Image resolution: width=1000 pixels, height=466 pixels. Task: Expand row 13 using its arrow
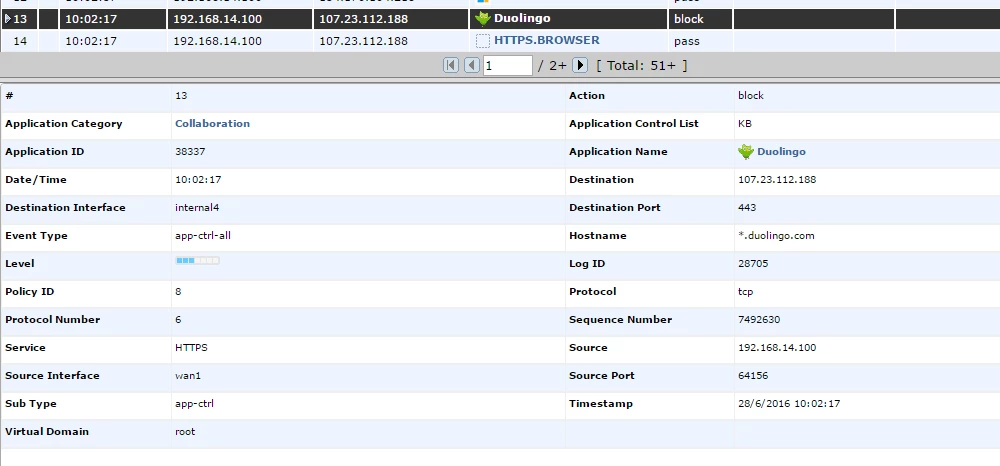(x=8, y=18)
